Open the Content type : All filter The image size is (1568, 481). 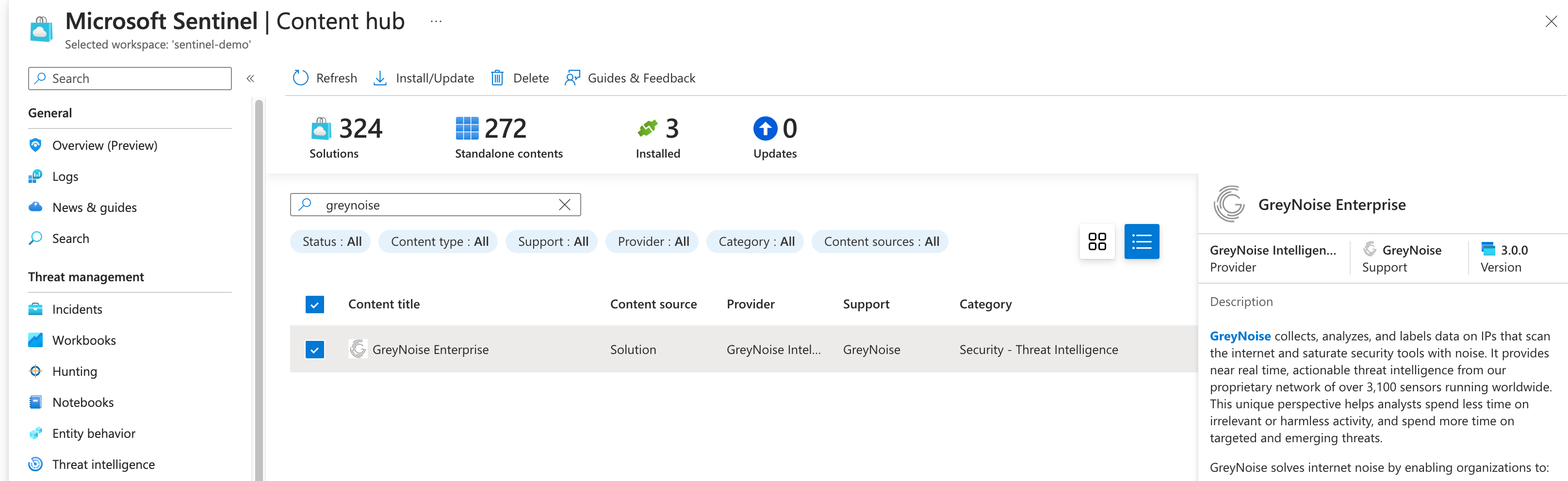439,241
